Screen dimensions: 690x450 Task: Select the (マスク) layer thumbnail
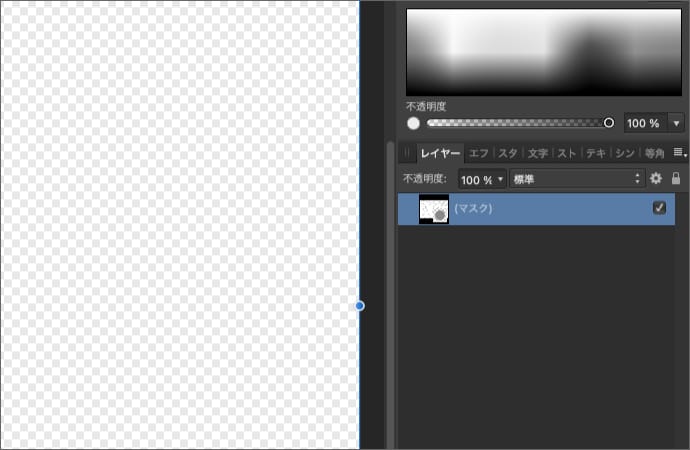(433, 209)
